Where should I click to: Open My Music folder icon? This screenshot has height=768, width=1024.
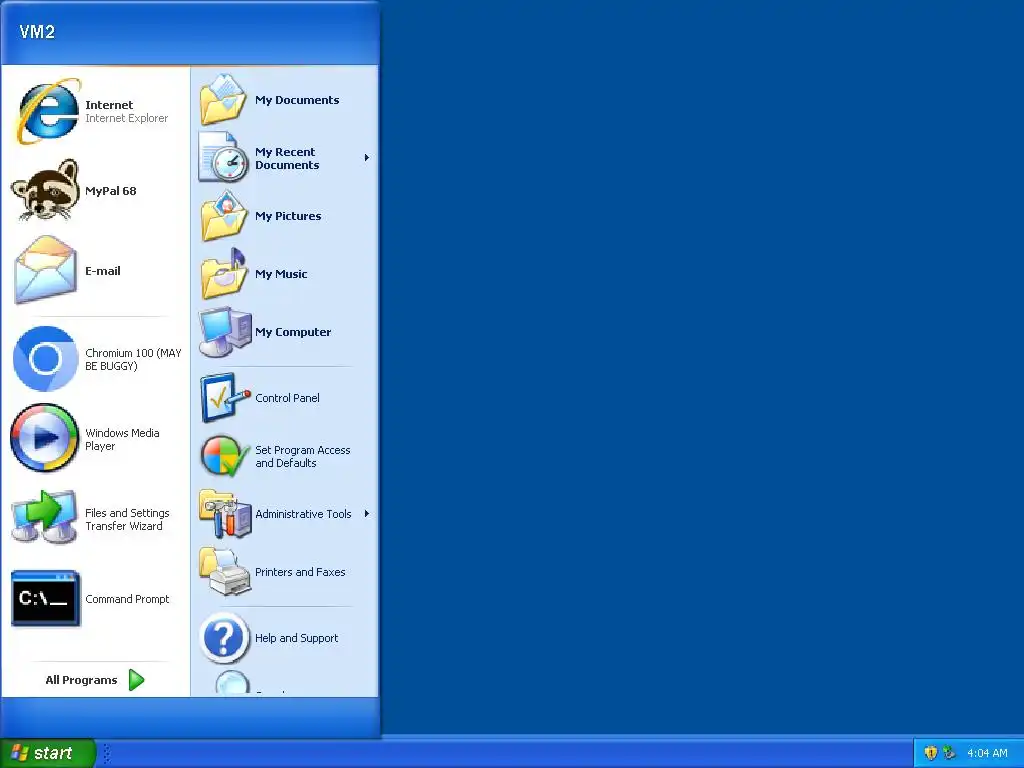click(223, 274)
